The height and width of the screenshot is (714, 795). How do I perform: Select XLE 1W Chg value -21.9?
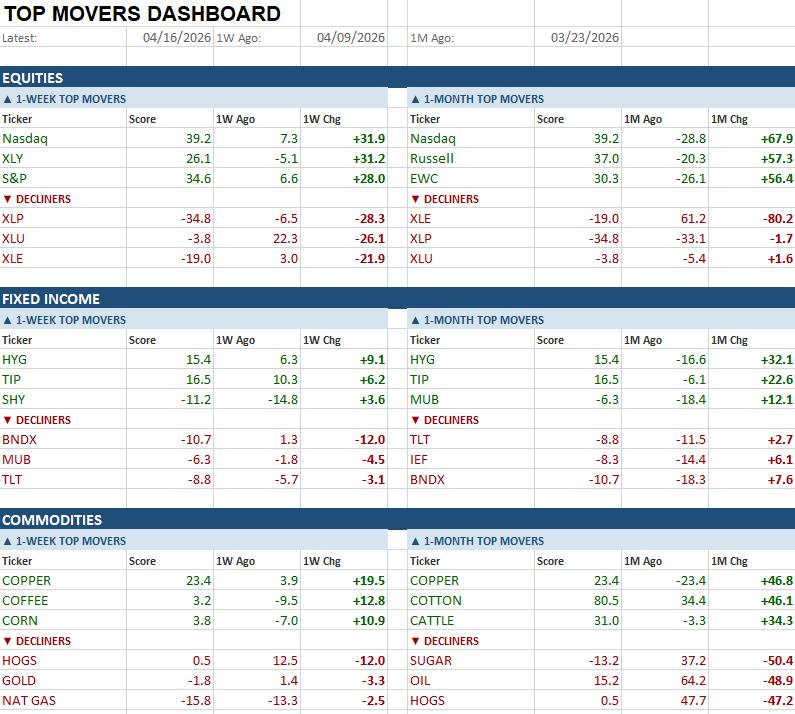(344, 259)
